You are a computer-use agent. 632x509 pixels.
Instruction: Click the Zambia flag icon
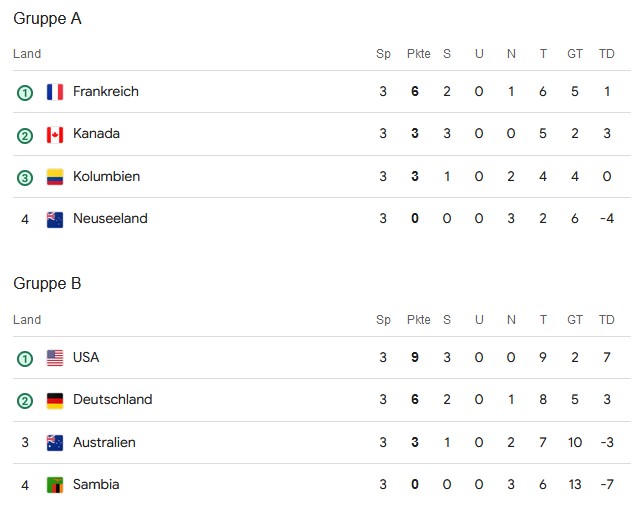[x=55, y=485]
